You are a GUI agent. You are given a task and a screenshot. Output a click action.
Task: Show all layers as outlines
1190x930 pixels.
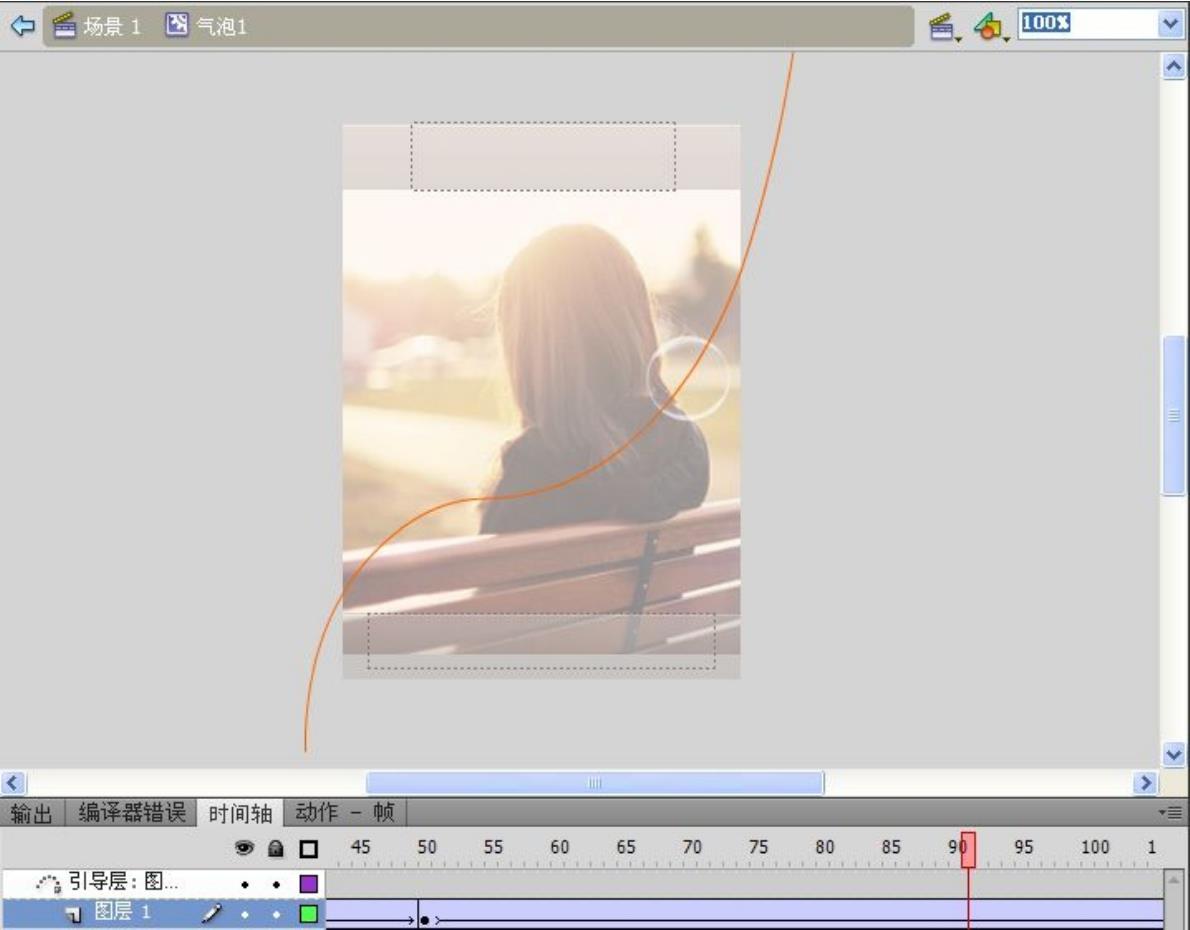coord(308,848)
